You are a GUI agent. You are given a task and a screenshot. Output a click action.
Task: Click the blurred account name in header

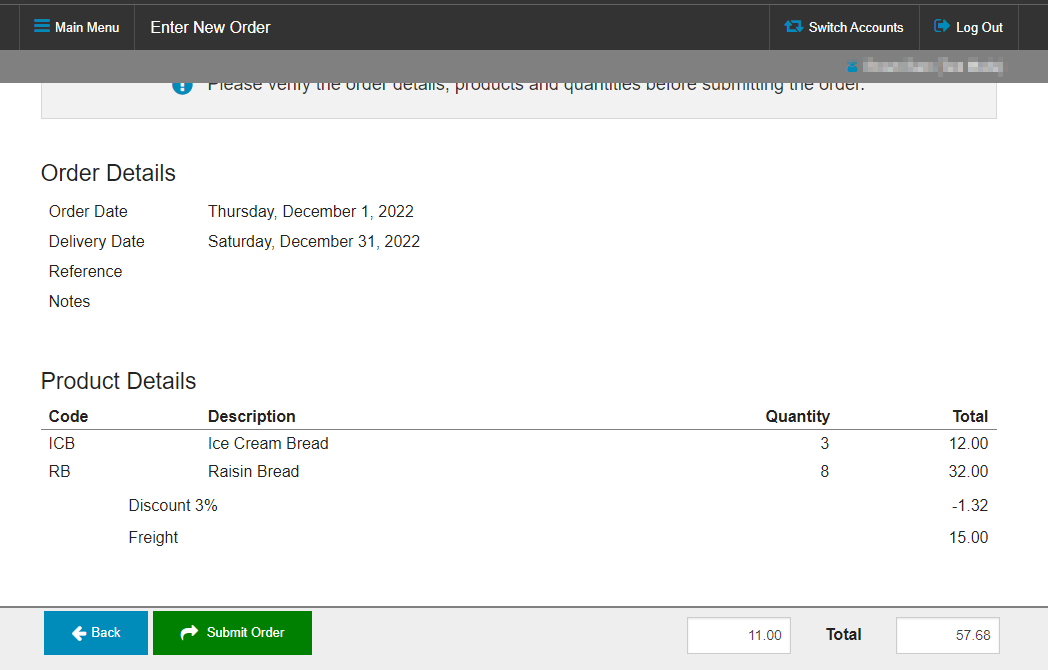pos(932,66)
